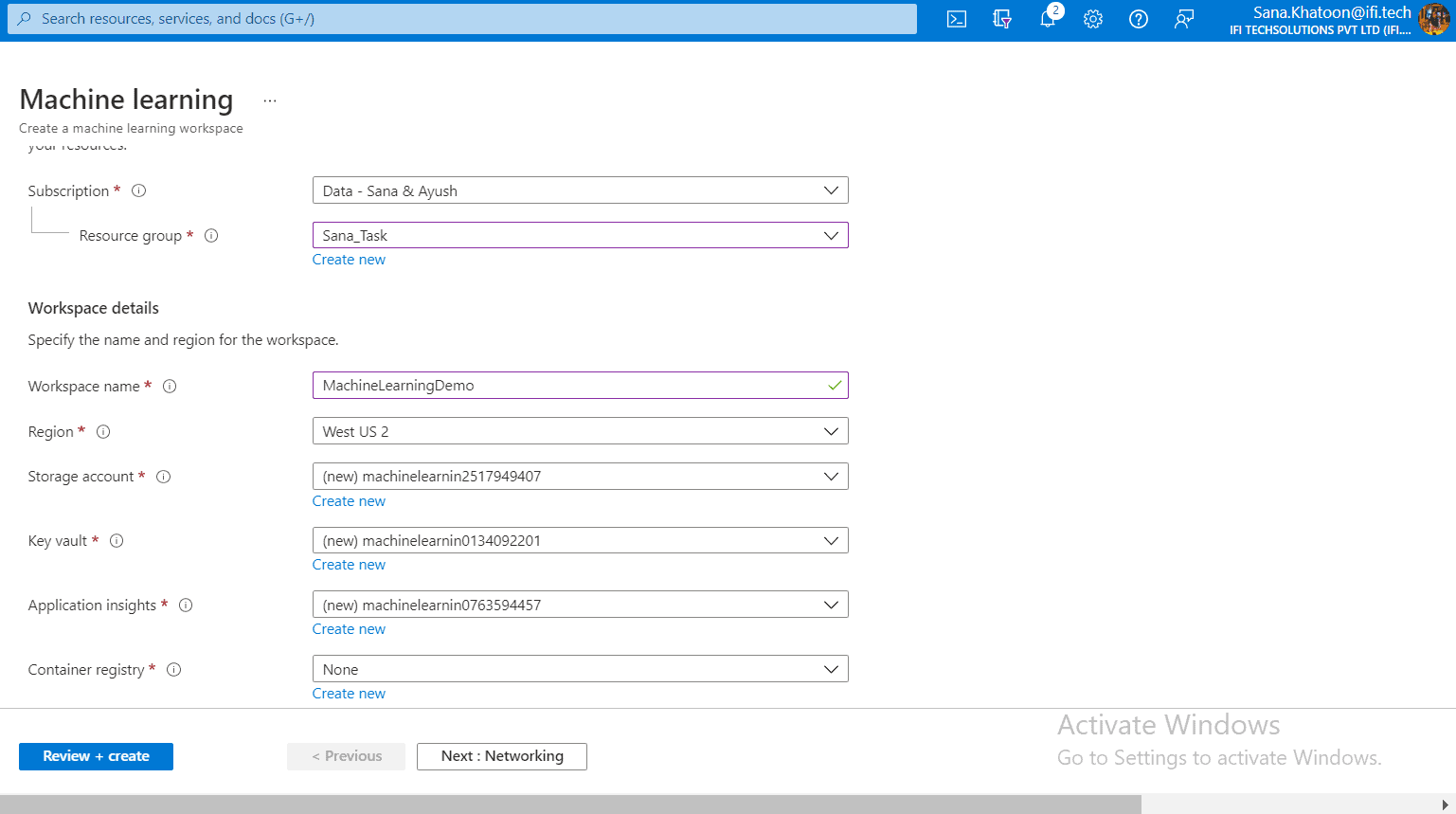Show info tooltip for Workspace name
The height and width of the screenshot is (814, 1456).
pos(170,387)
